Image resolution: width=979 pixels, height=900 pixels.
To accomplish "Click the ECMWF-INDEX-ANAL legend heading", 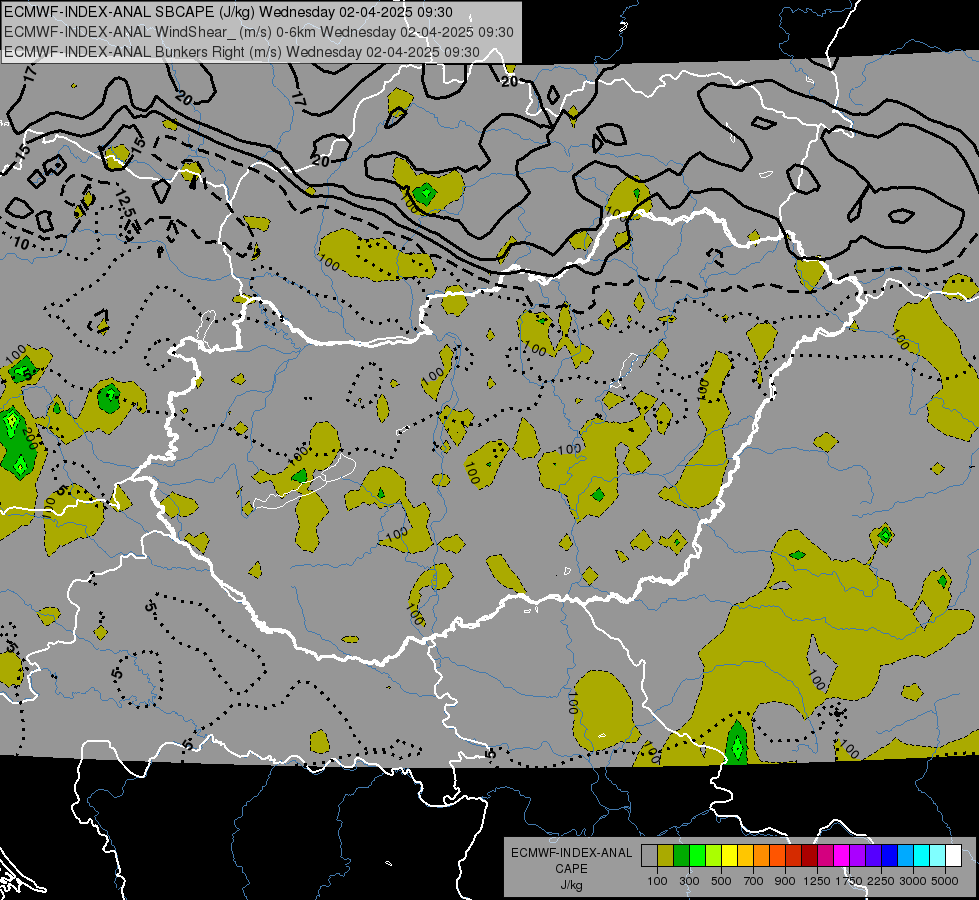I will coord(571,853).
